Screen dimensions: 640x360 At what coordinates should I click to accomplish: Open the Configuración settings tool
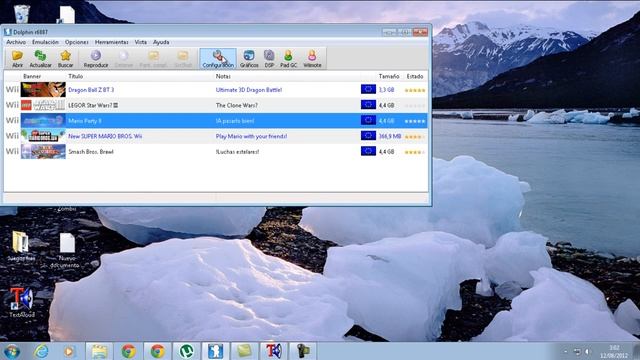pos(218,58)
